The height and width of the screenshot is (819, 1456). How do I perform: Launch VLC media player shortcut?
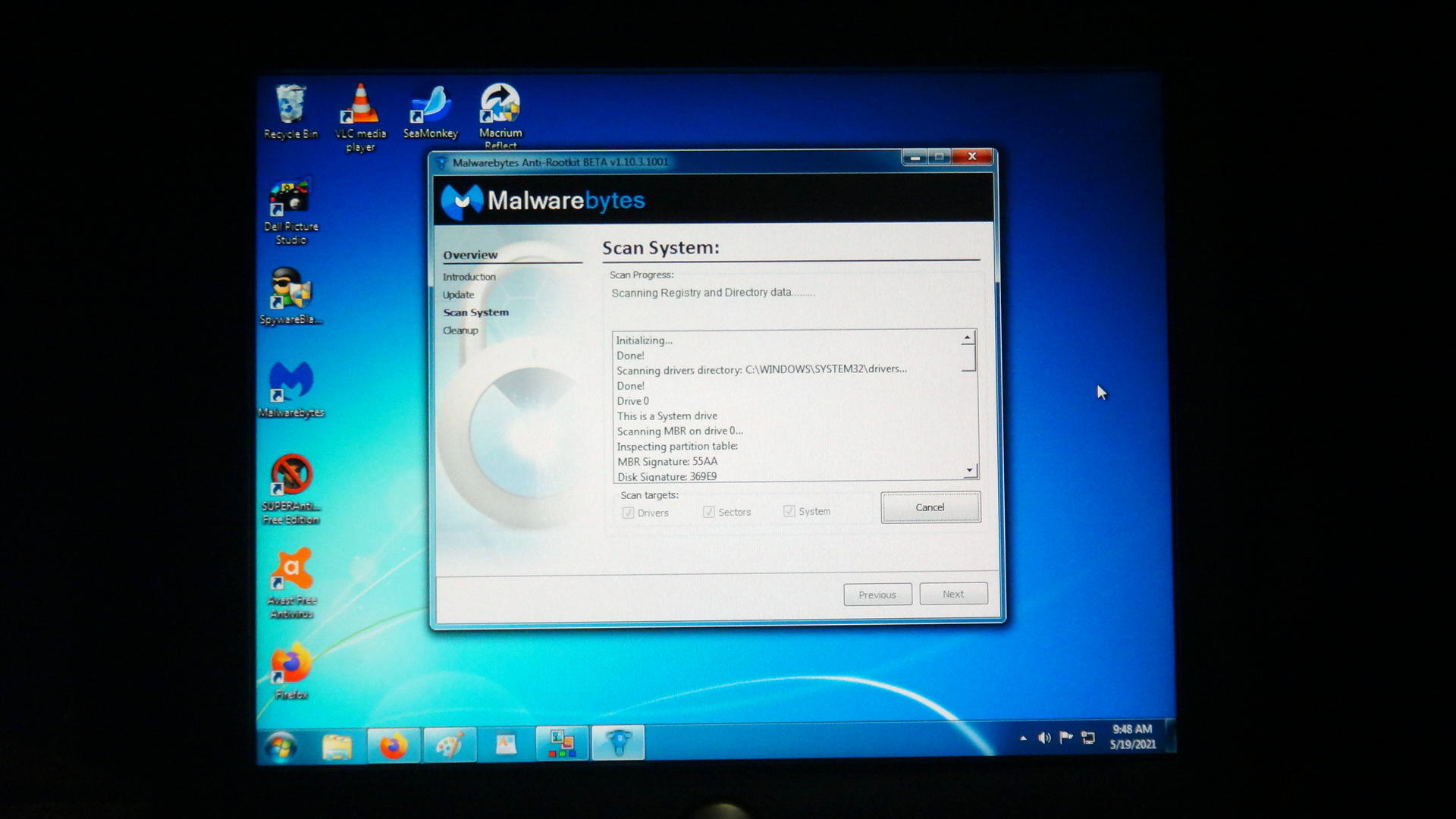coord(361,118)
